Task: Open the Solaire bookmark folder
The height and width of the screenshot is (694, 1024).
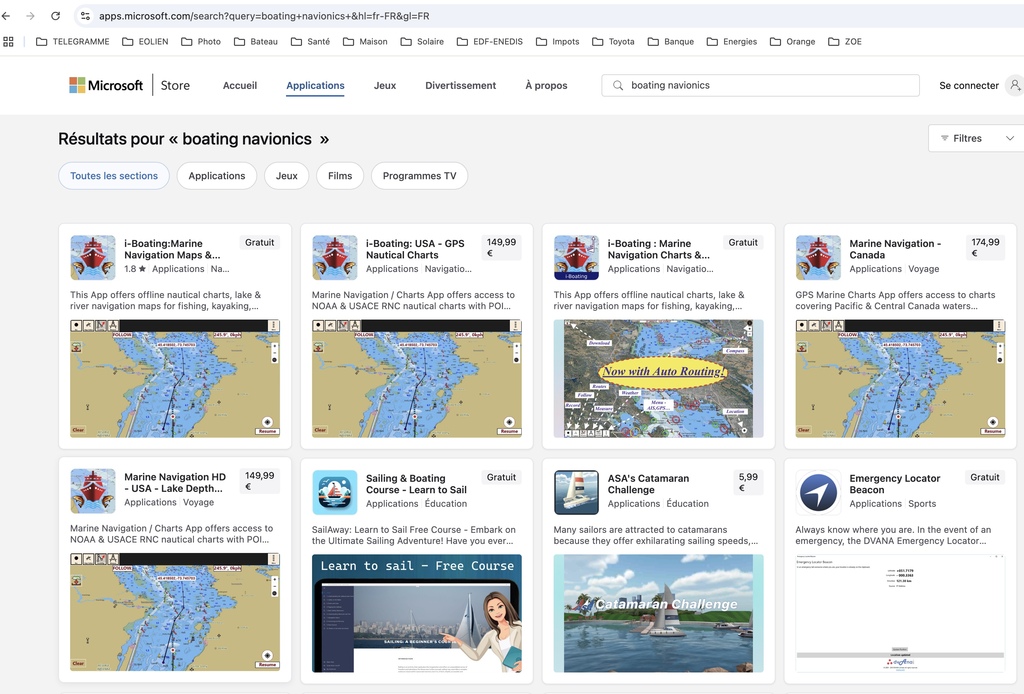Action: [422, 42]
